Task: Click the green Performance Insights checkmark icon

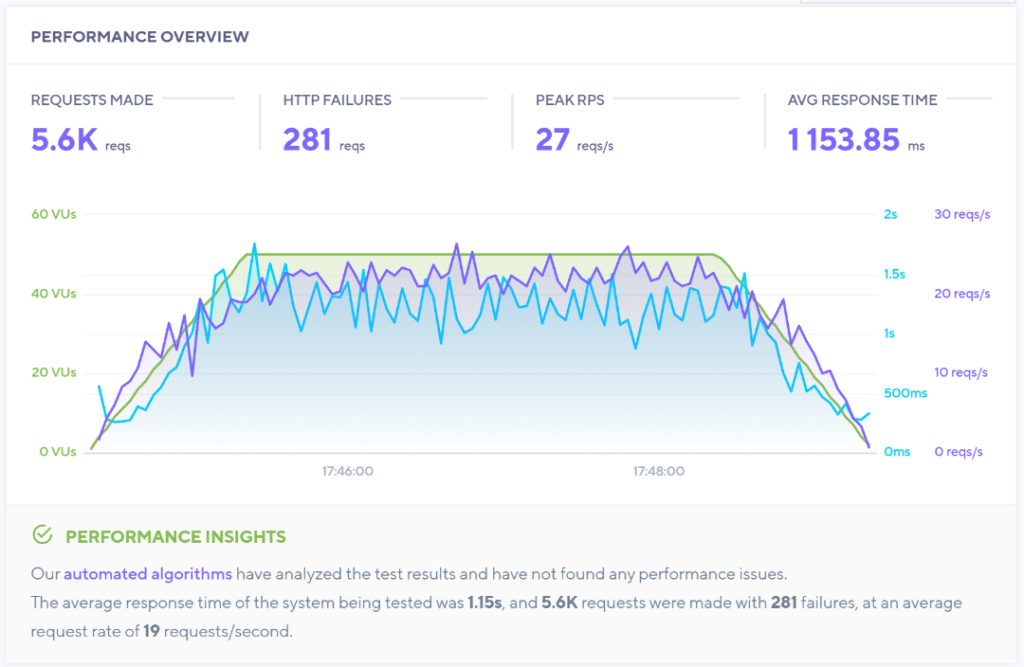Action: tap(42, 536)
